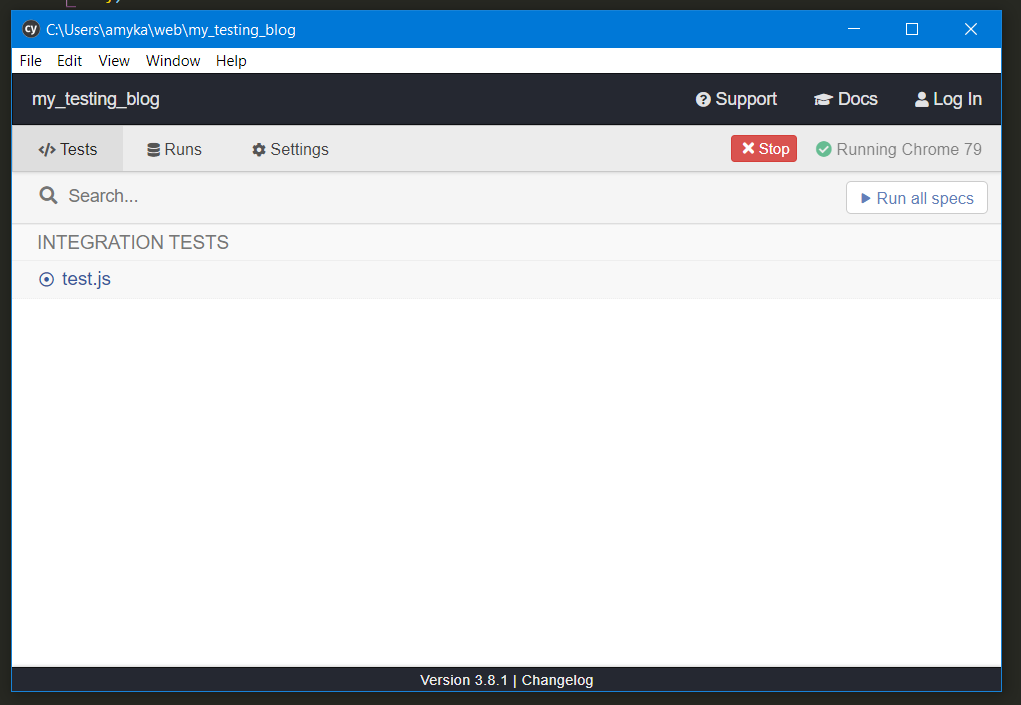The image size is (1021, 705).
Task: Stop the running browser
Action: pyautogui.click(x=764, y=148)
